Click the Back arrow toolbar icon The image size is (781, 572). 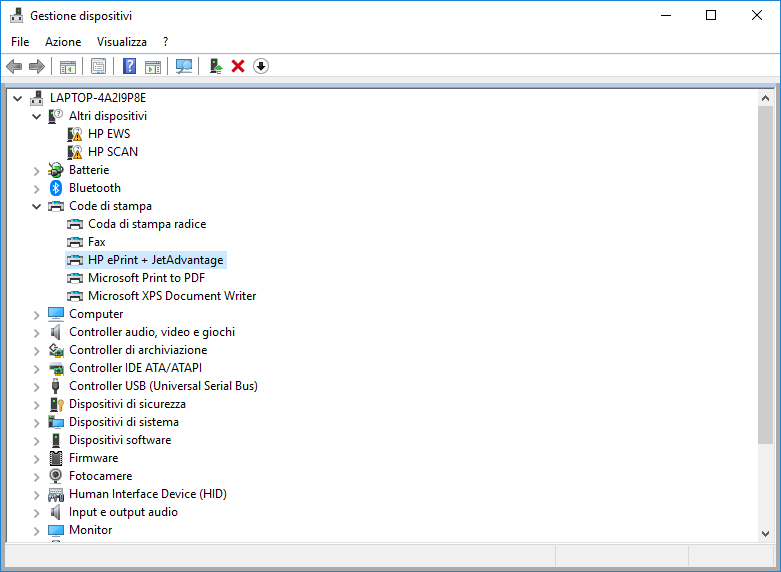[14, 66]
